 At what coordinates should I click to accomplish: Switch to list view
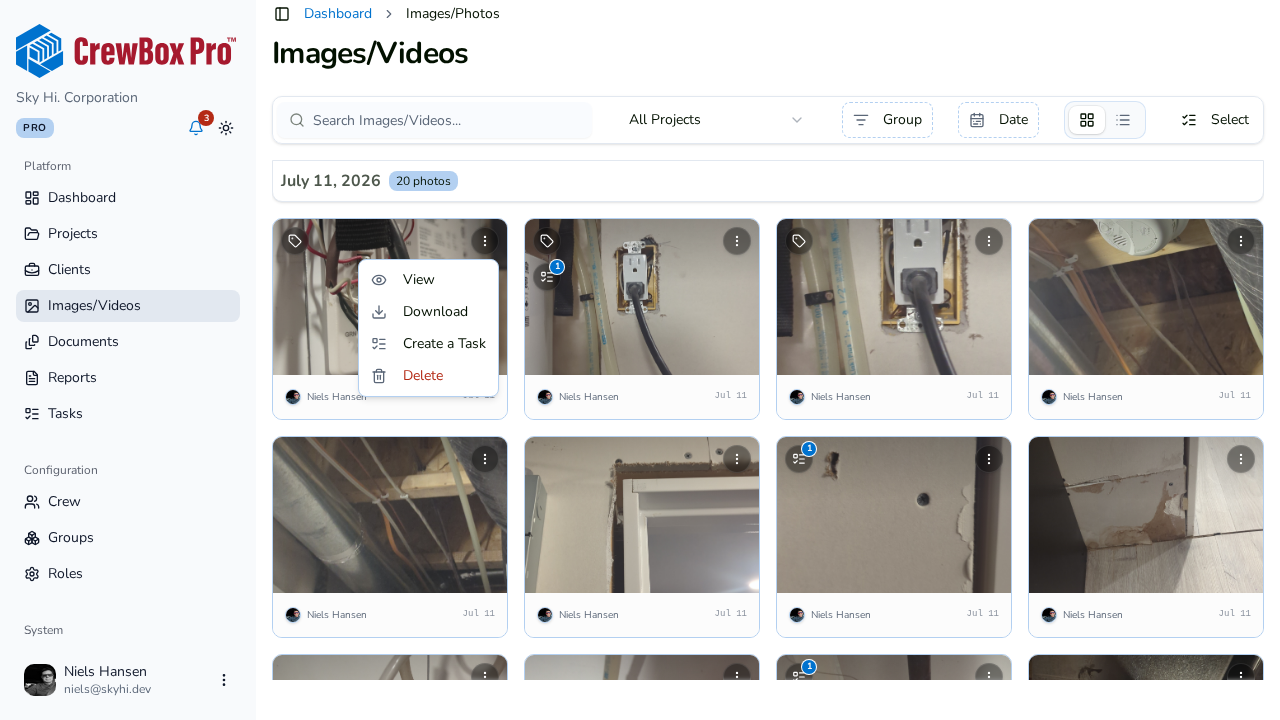click(1123, 120)
